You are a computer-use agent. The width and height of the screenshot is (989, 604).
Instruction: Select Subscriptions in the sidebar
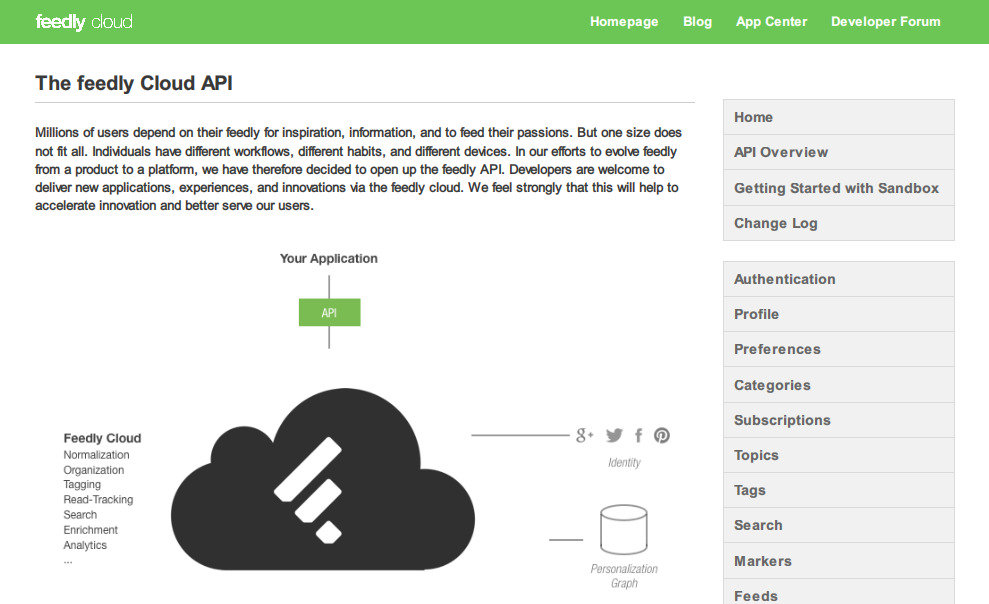782,420
